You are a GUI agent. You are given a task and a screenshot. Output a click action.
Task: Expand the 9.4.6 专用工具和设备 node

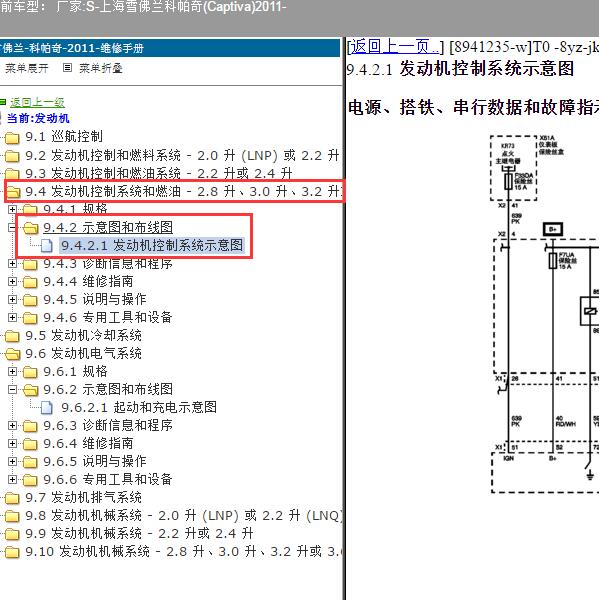point(12,317)
